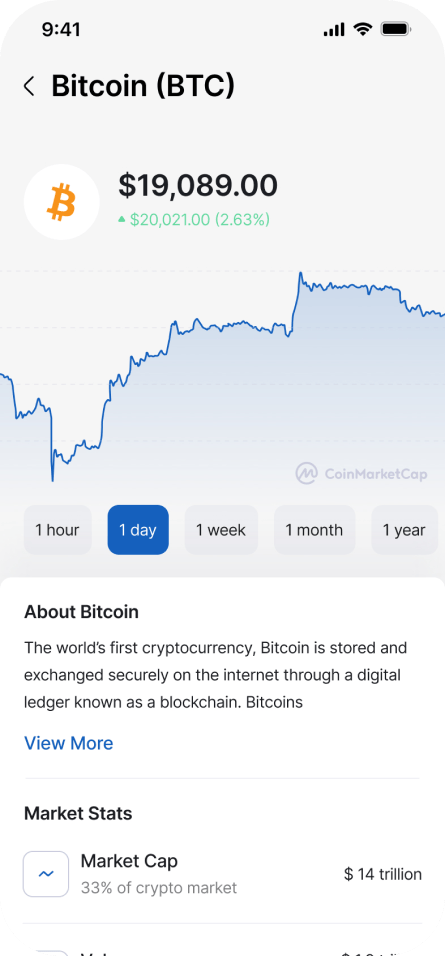
Task: Select the 1 day time range
Action: point(138,530)
